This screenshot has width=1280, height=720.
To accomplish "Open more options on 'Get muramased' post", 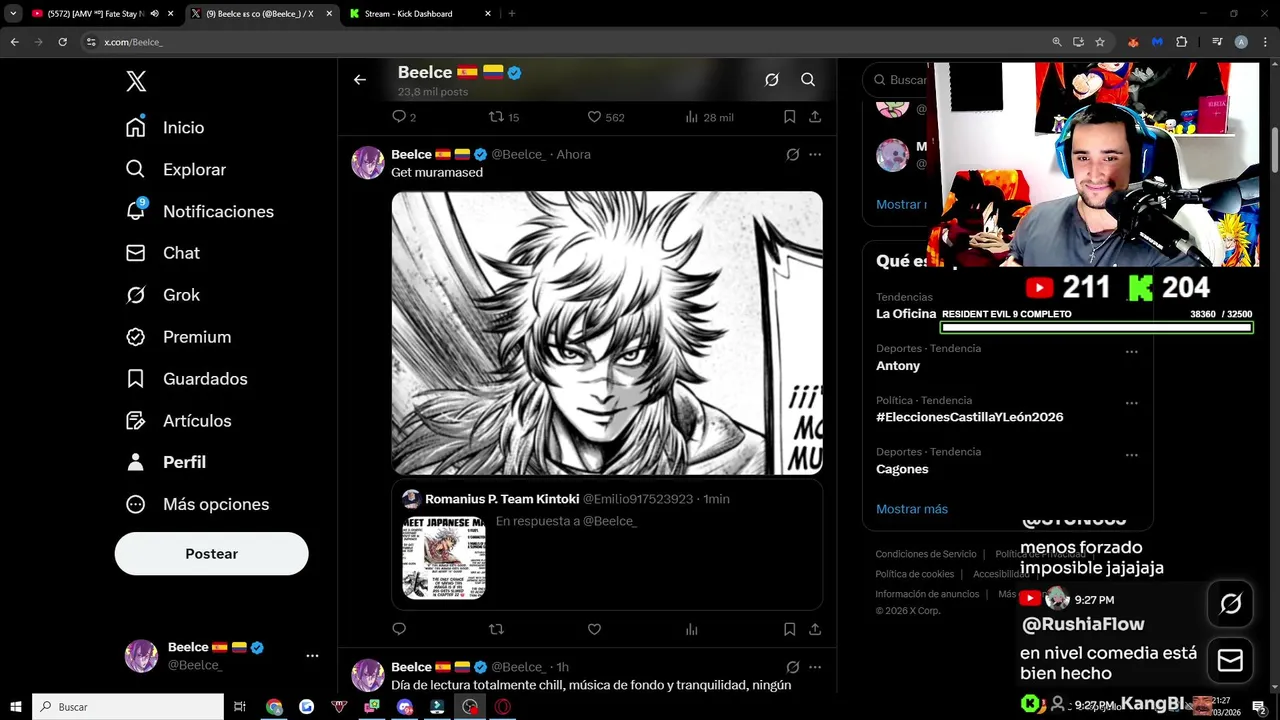I will tap(815, 154).
